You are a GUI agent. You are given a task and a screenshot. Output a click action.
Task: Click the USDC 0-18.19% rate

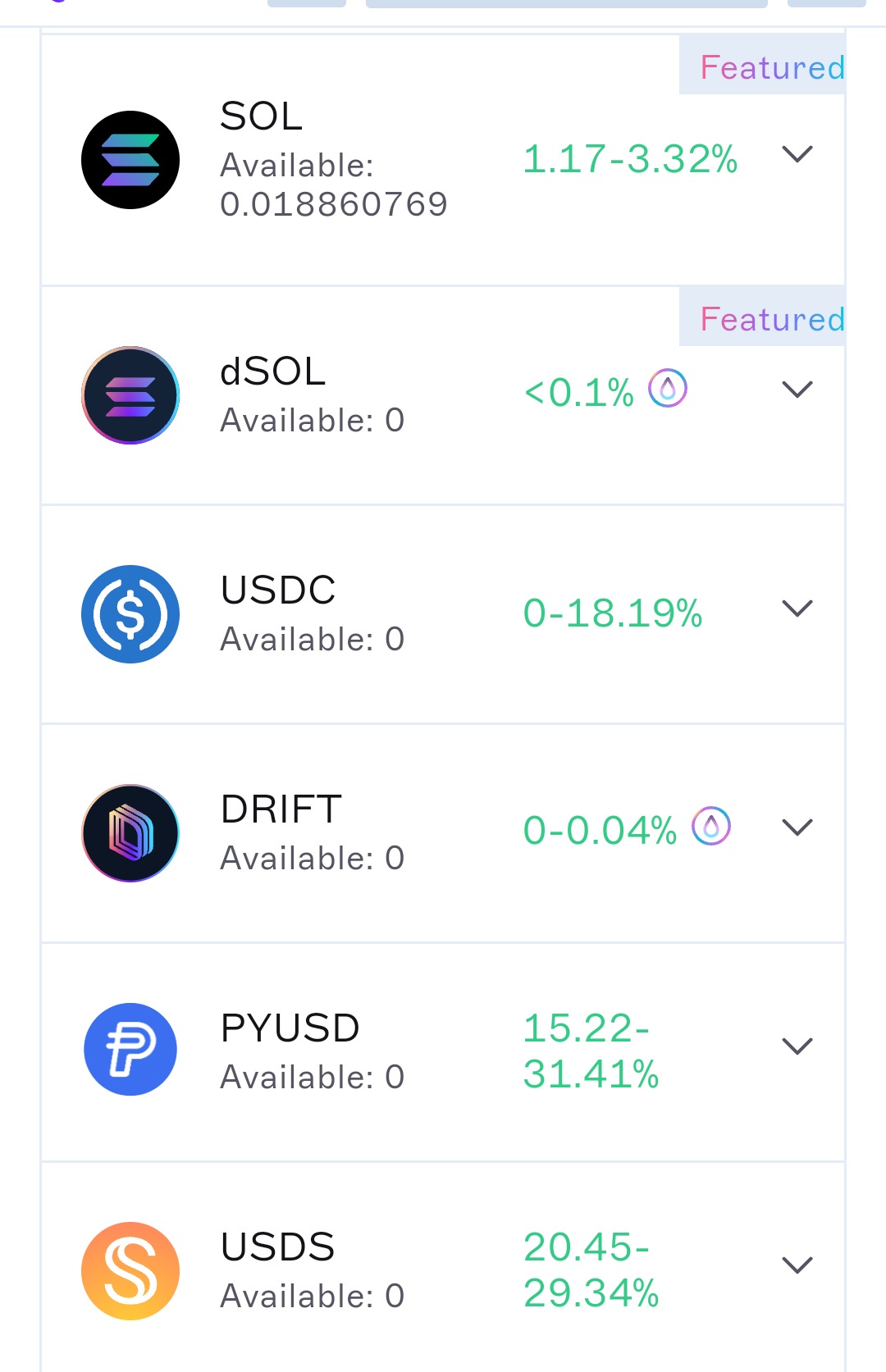click(613, 613)
